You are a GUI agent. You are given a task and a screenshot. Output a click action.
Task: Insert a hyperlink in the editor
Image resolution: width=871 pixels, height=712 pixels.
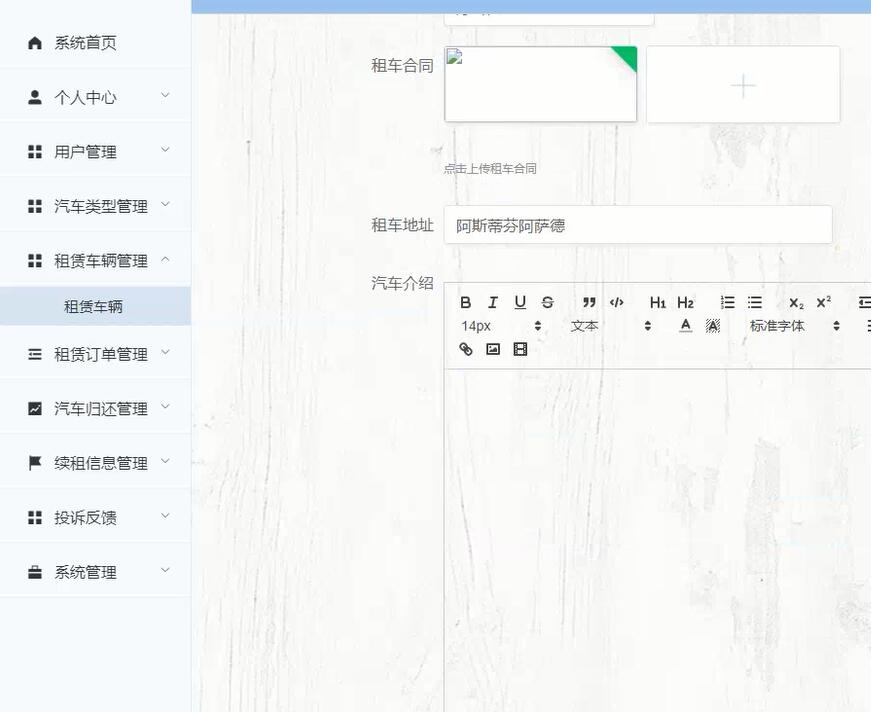click(x=465, y=349)
